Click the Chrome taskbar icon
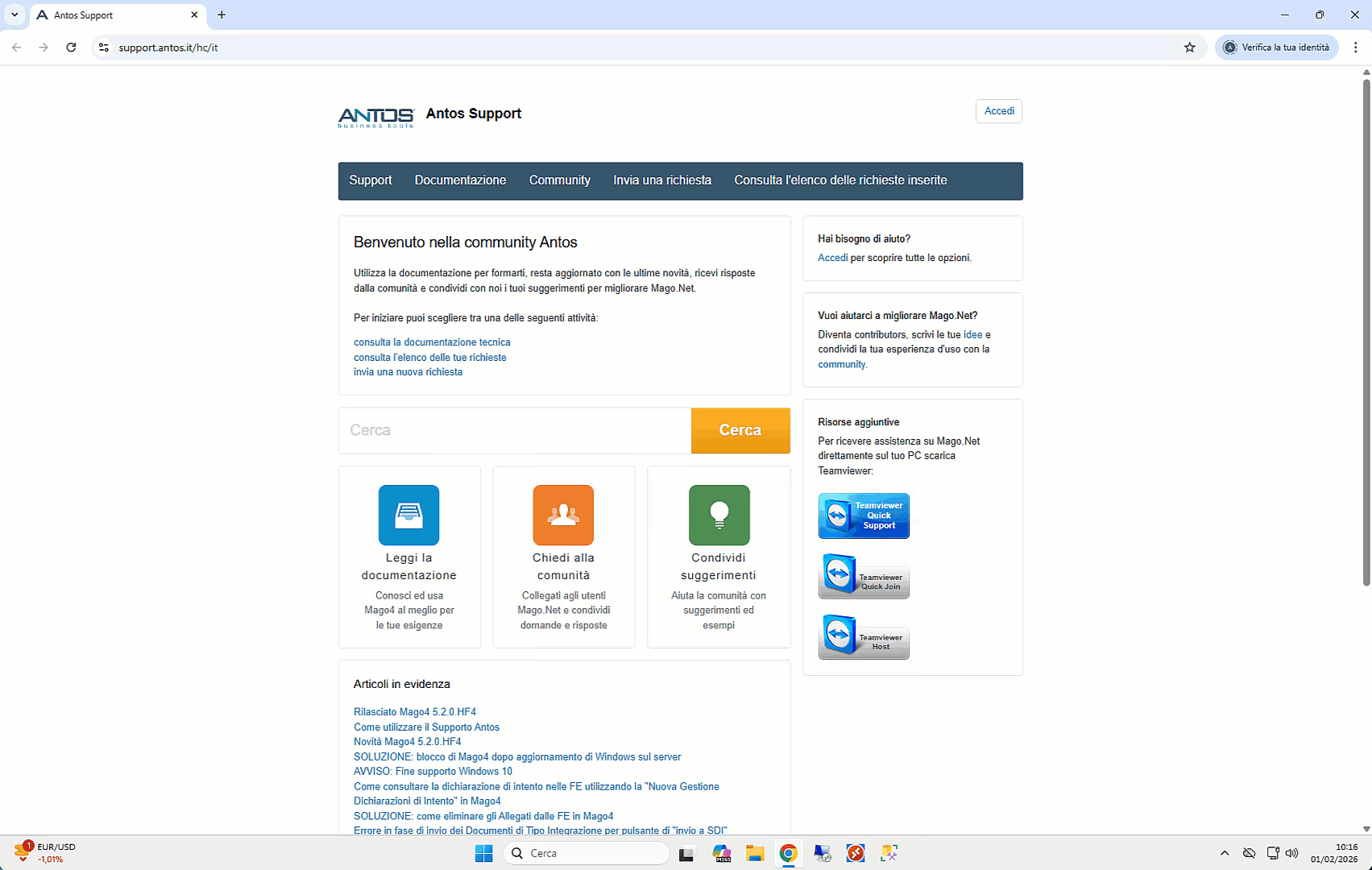 click(x=789, y=853)
